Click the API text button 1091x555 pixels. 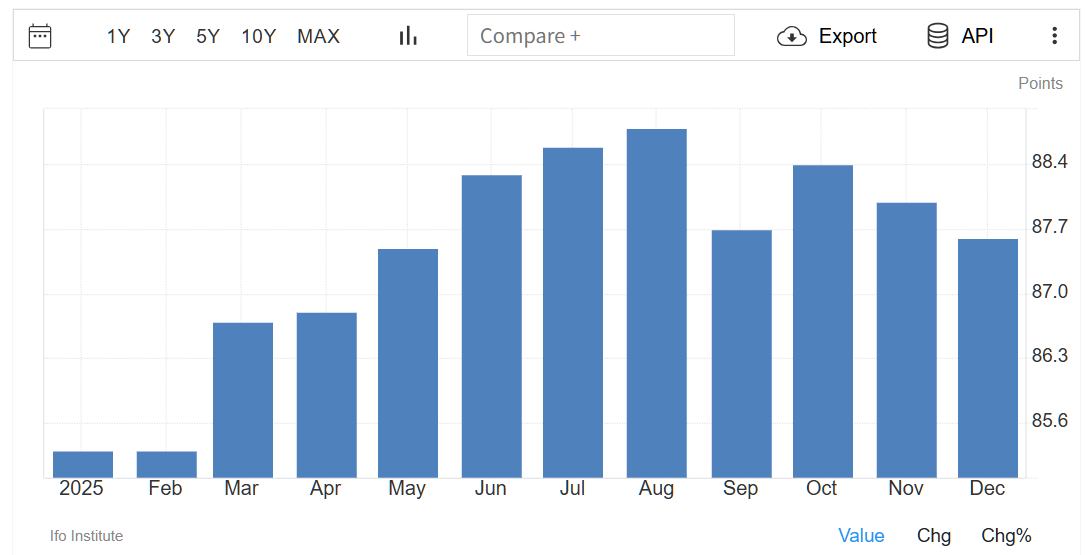(977, 36)
